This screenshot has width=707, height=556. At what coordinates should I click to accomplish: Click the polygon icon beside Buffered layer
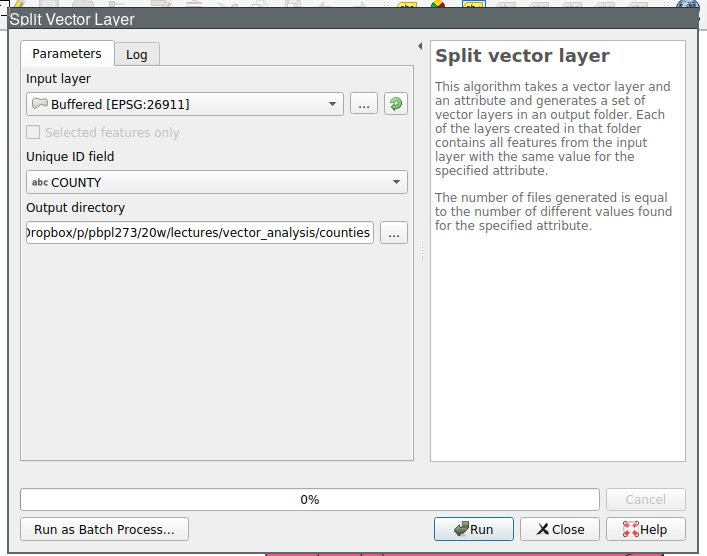click(39, 104)
